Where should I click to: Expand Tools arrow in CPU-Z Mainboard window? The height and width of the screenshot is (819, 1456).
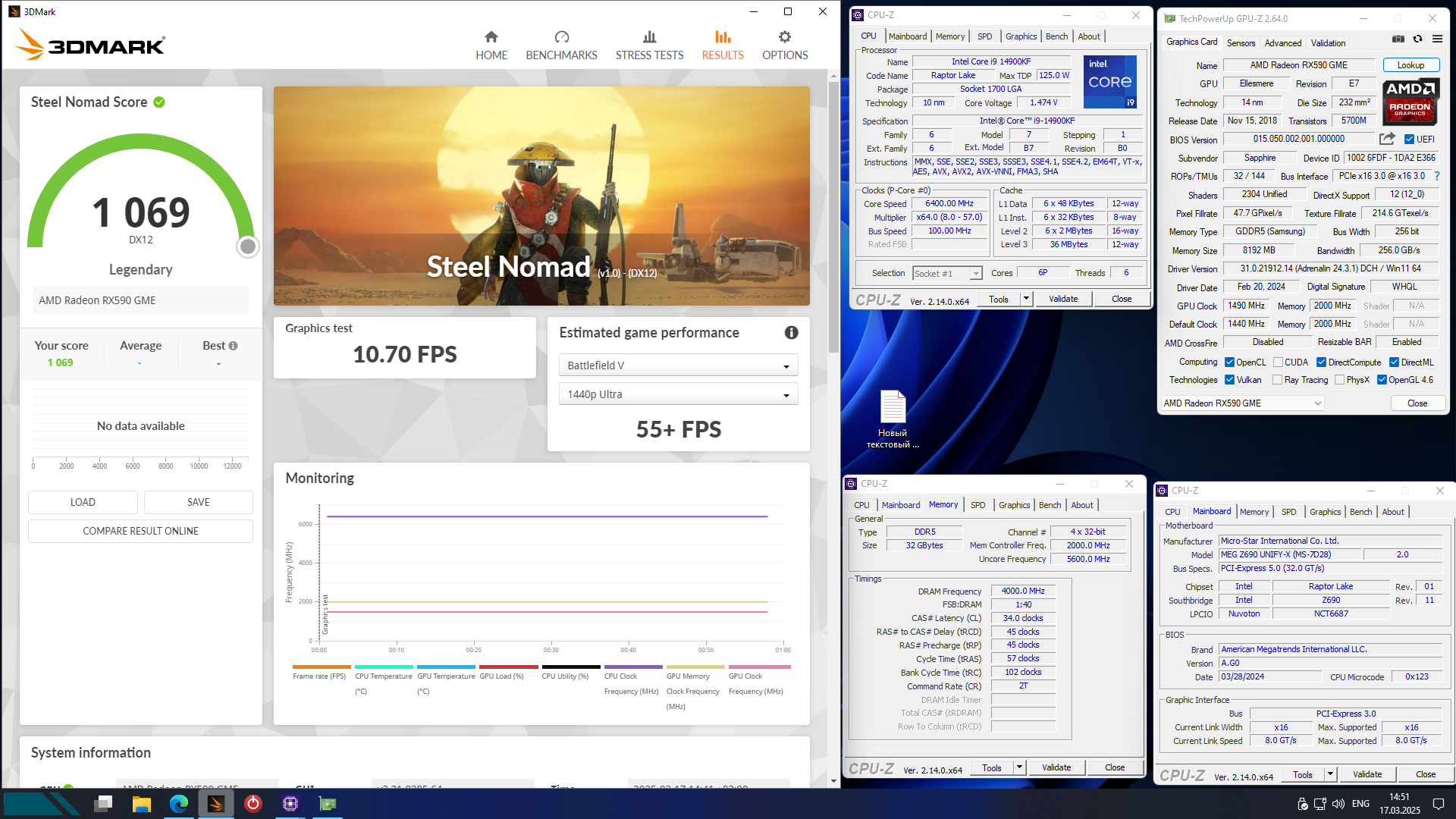pos(1330,774)
